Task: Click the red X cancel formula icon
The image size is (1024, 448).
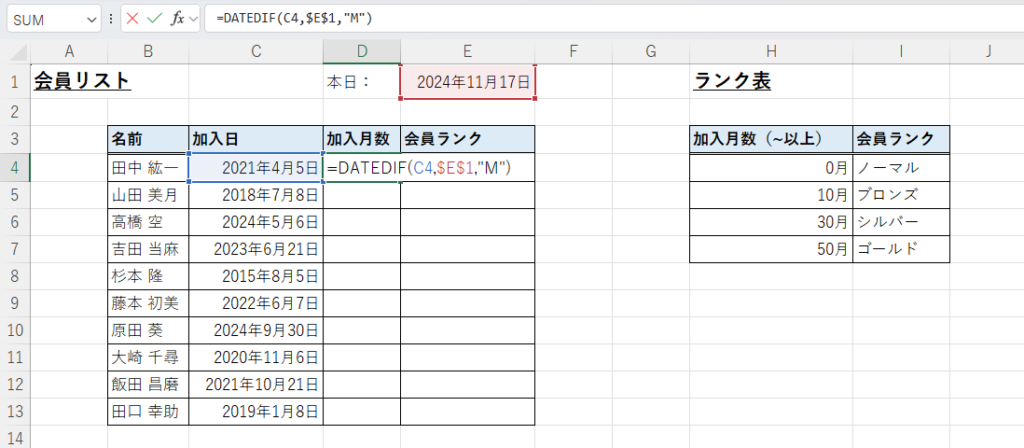Action: pos(133,19)
